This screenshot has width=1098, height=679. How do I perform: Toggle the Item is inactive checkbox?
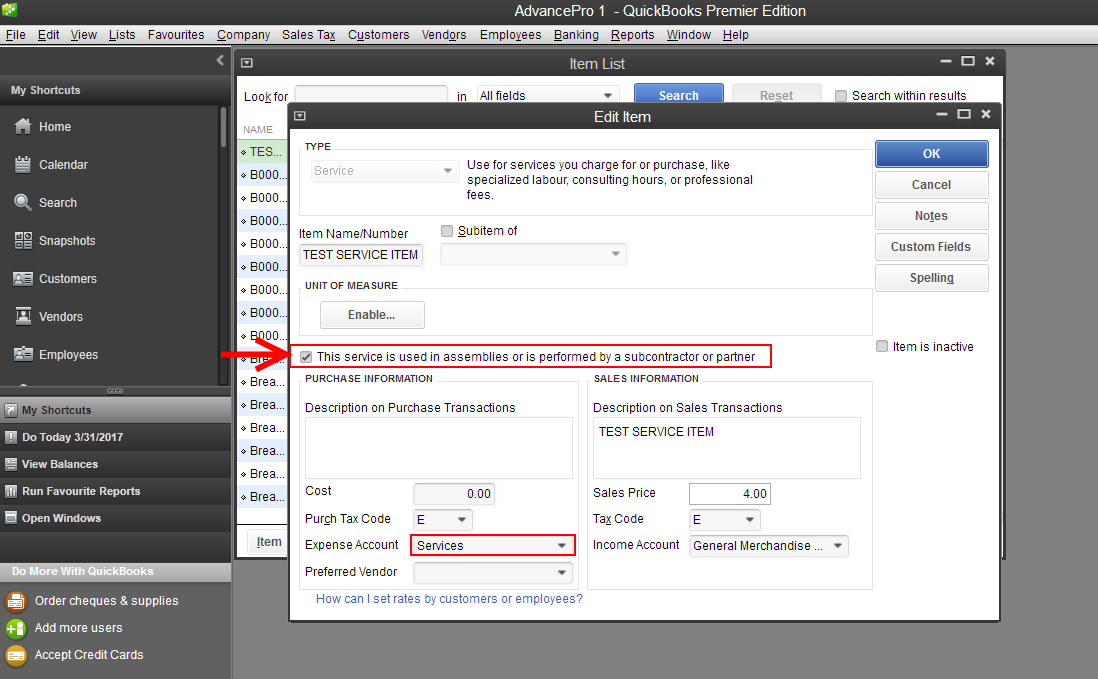coord(882,347)
